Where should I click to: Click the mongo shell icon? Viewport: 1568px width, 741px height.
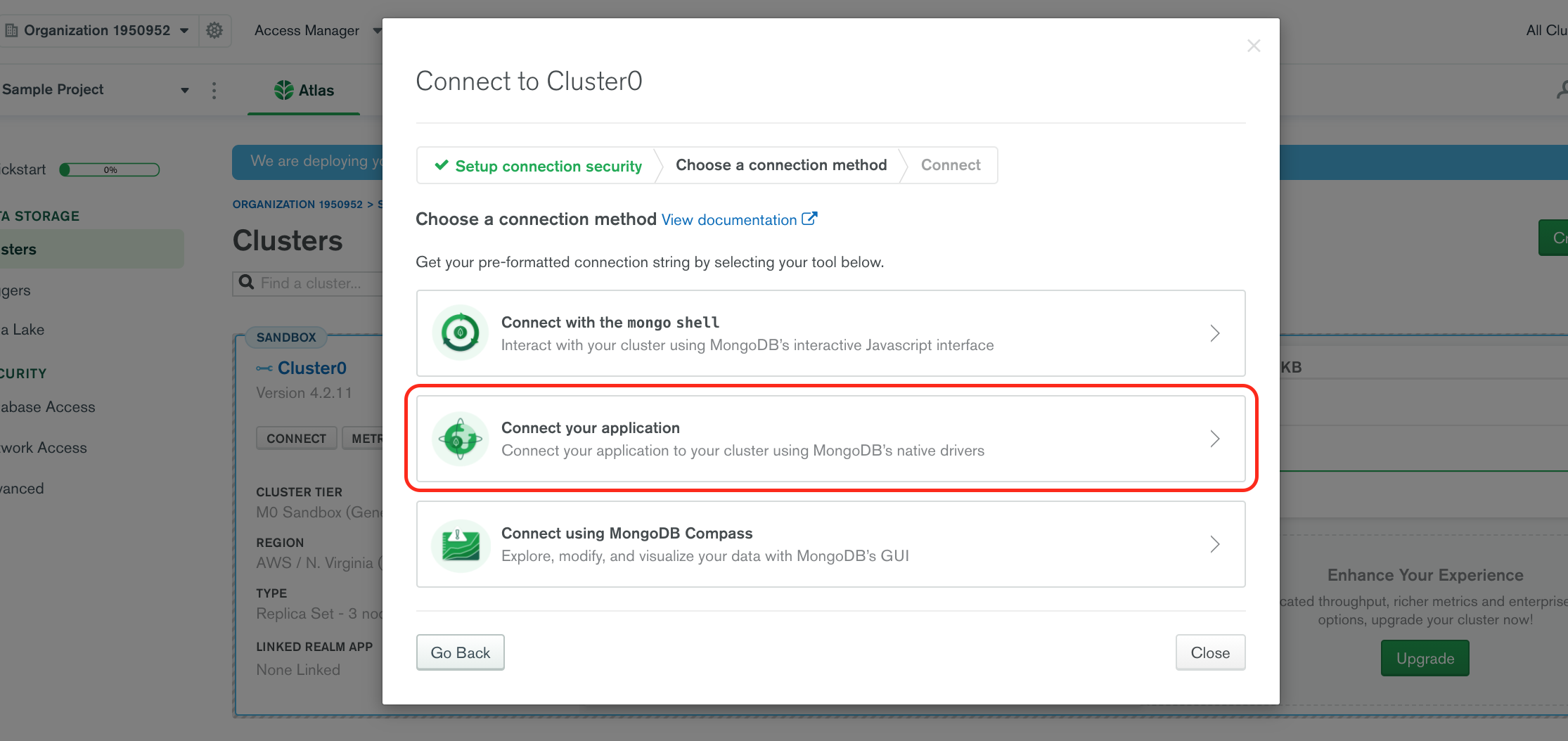point(461,333)
